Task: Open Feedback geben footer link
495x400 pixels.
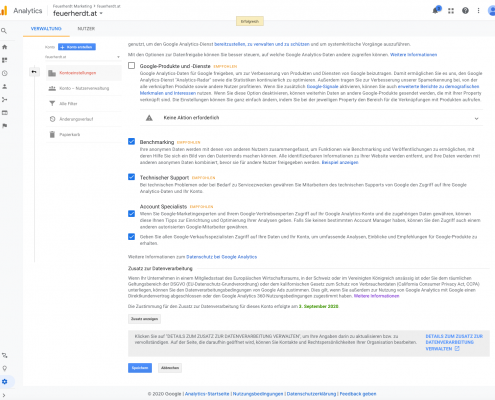Action: 358,394
